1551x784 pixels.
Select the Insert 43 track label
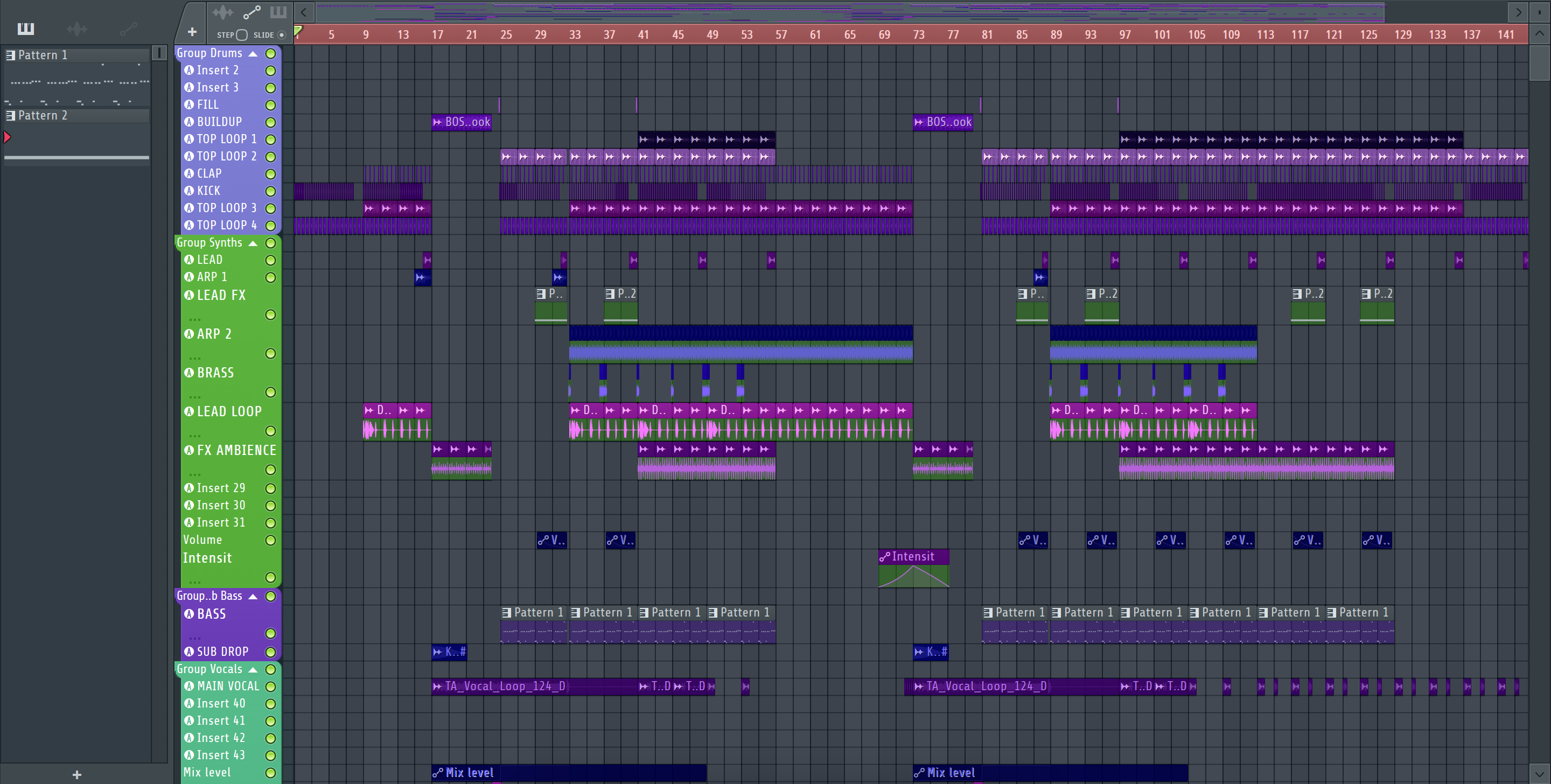pos(221,755)
